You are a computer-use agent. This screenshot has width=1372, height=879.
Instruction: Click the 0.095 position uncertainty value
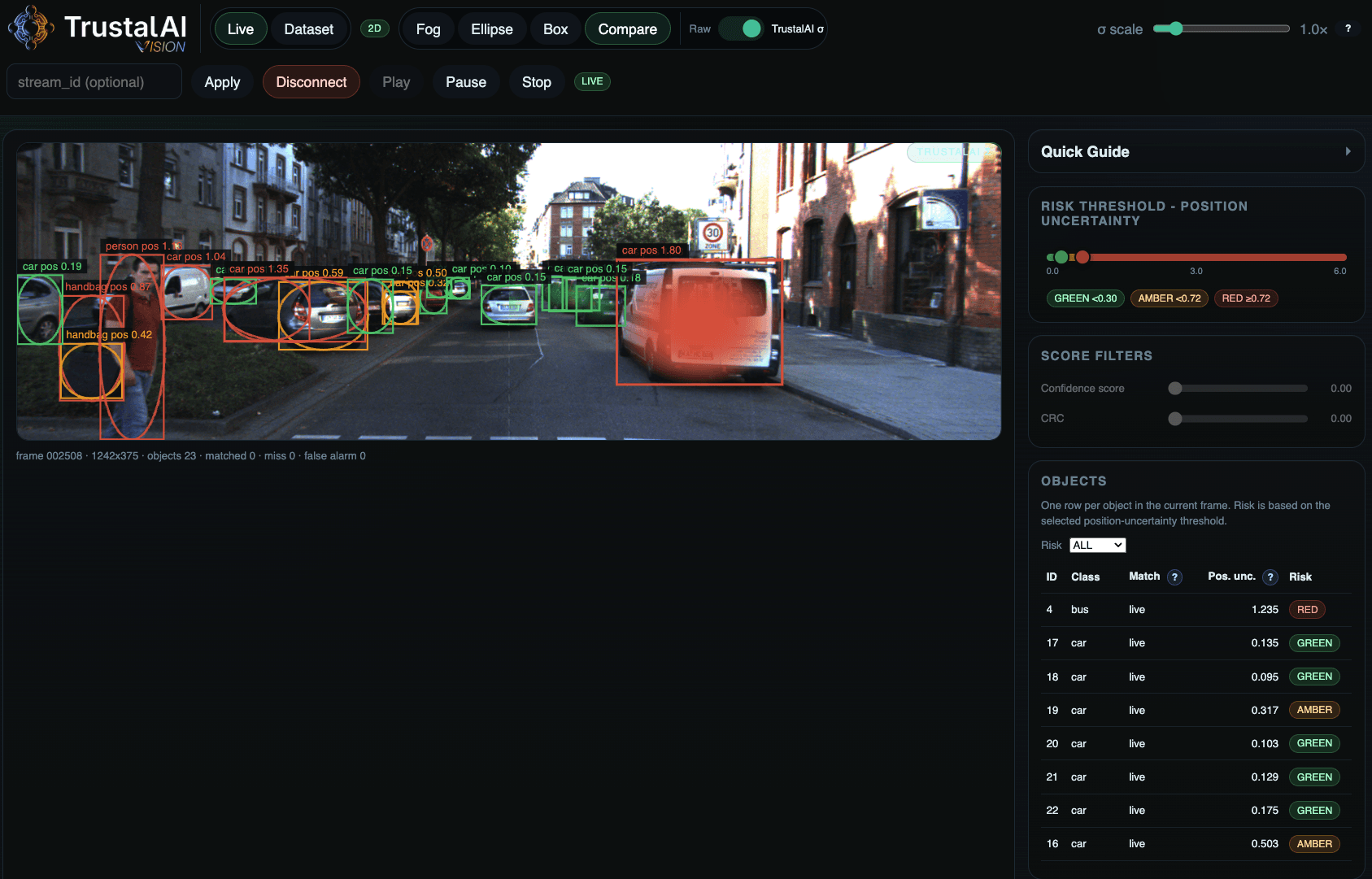1265,677
